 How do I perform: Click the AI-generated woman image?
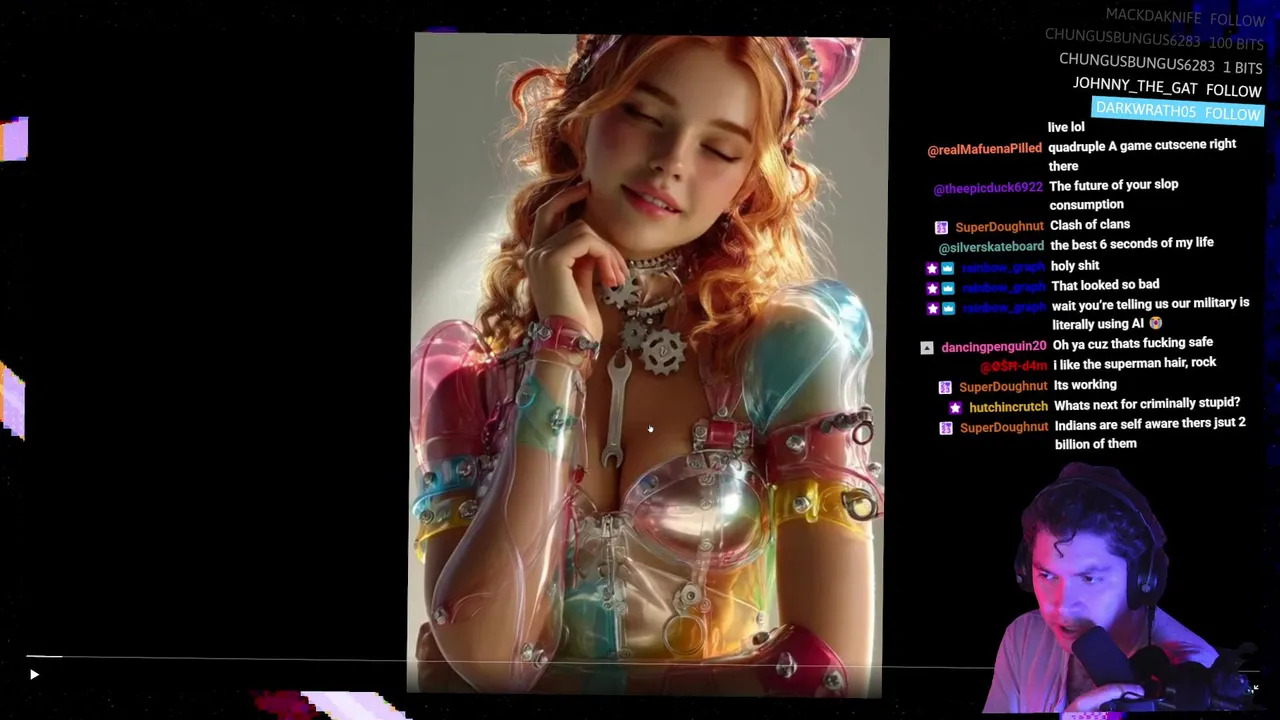(650, 365)
